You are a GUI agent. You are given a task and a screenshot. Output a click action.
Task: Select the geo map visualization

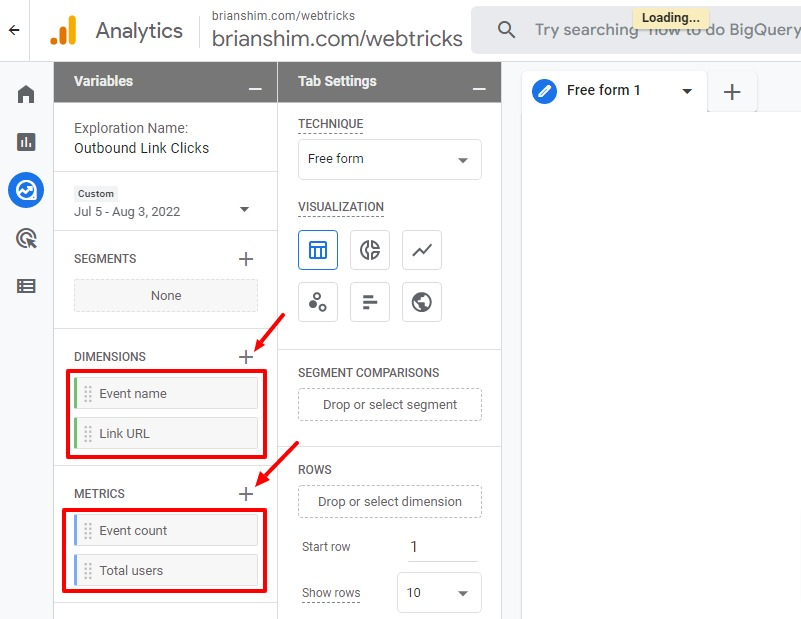click(x=422, y=302)
